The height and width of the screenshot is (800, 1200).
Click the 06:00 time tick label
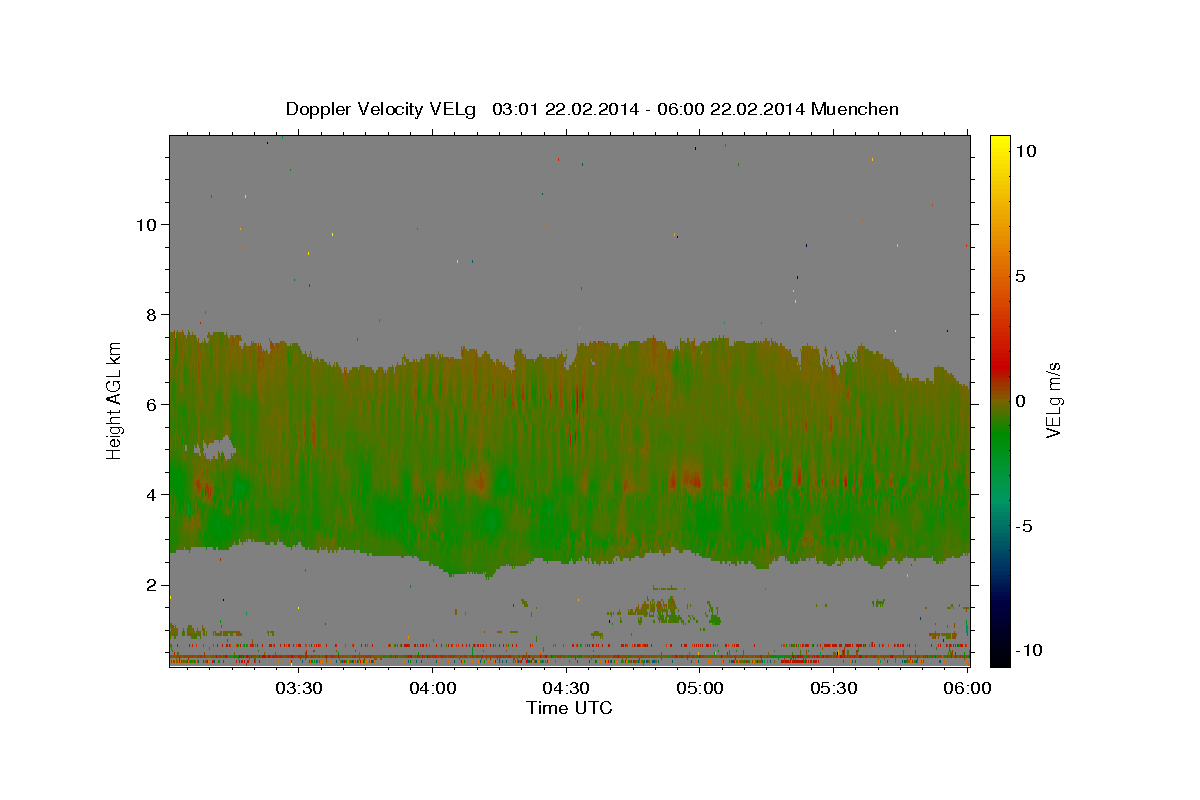point(968,688)
